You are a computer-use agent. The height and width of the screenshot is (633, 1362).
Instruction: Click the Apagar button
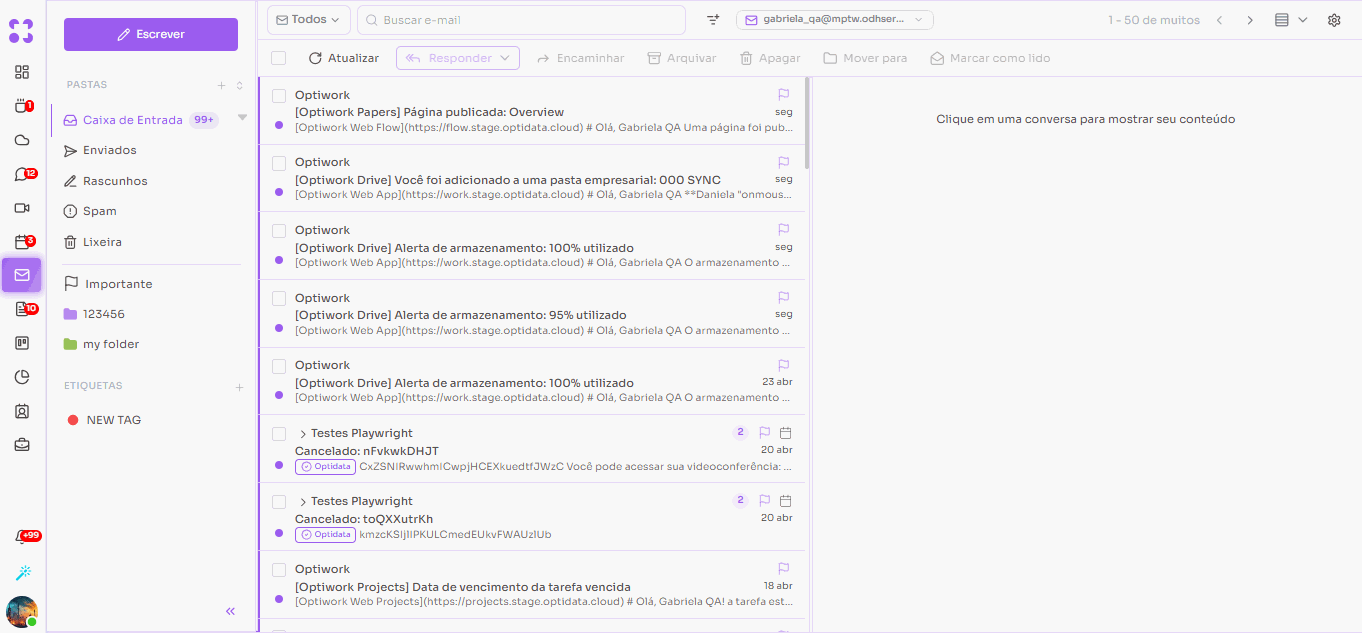770,58
